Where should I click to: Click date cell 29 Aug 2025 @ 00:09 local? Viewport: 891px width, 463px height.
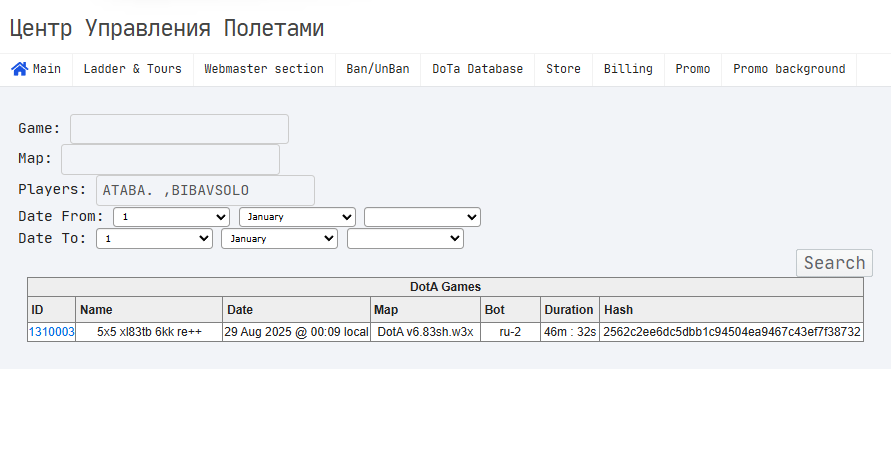(x=297, y=332)
